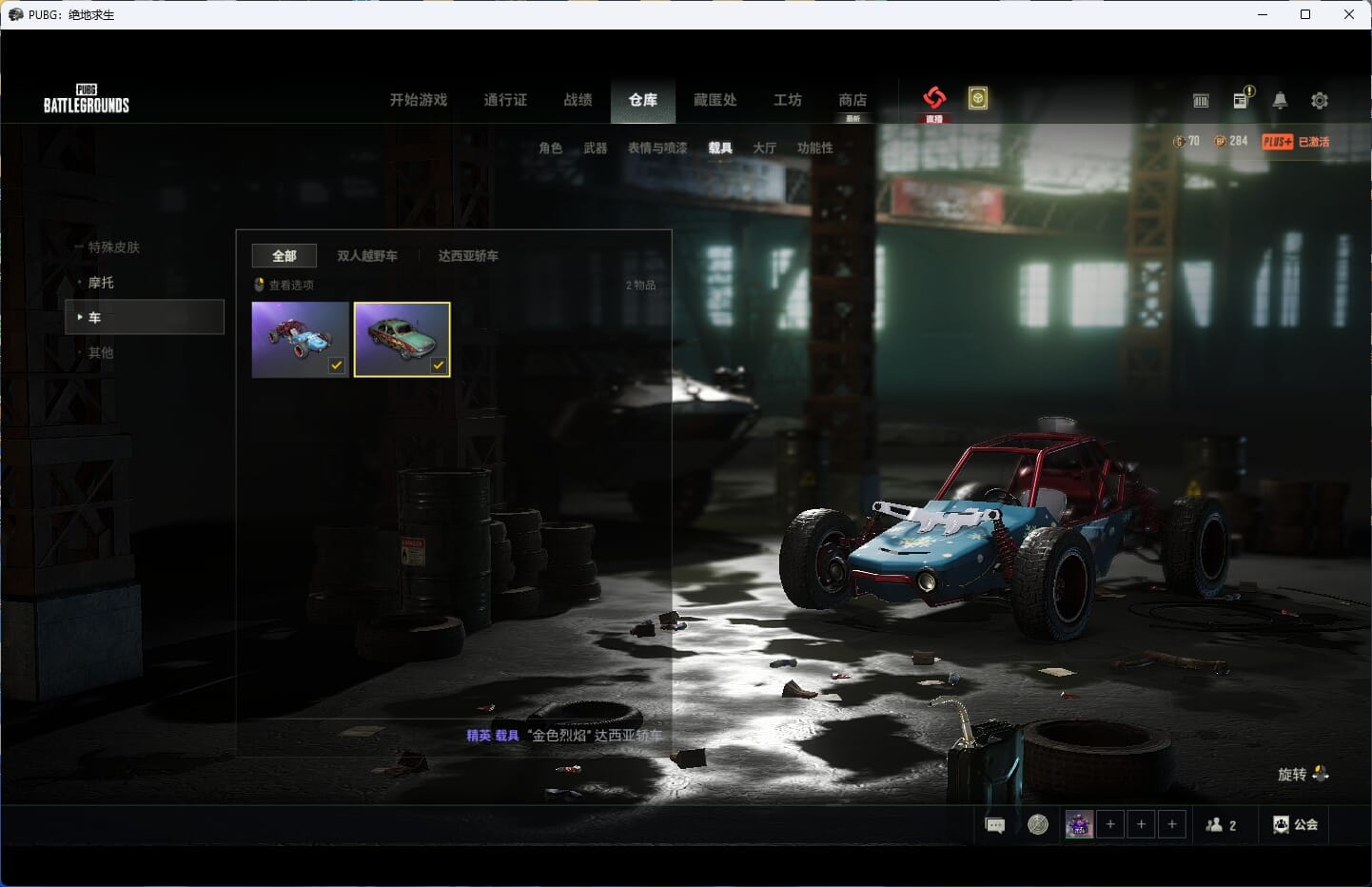The image size is (1372, 887).
Task: Open the 公会 guild button
Action: tap(1296, 825)
